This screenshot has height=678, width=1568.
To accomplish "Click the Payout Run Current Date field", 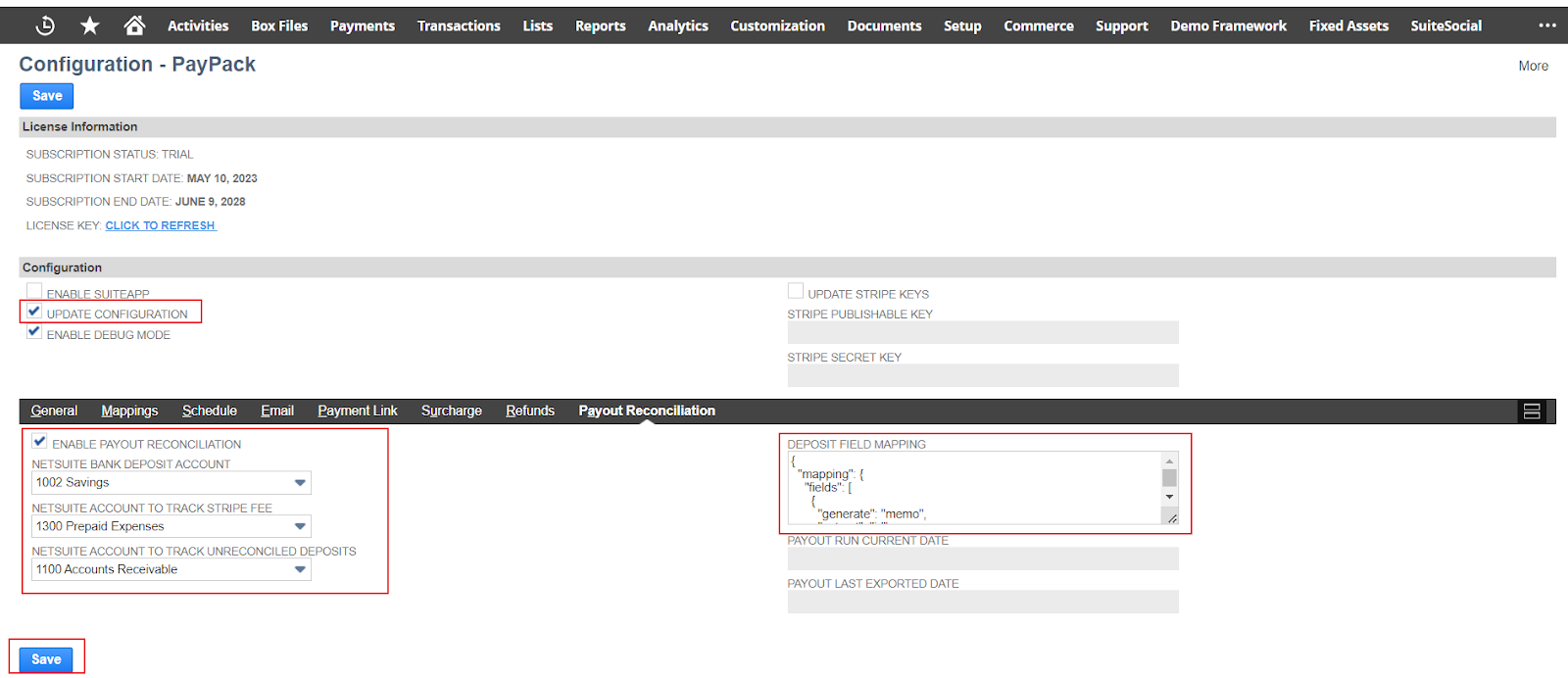I will [983, 558].
